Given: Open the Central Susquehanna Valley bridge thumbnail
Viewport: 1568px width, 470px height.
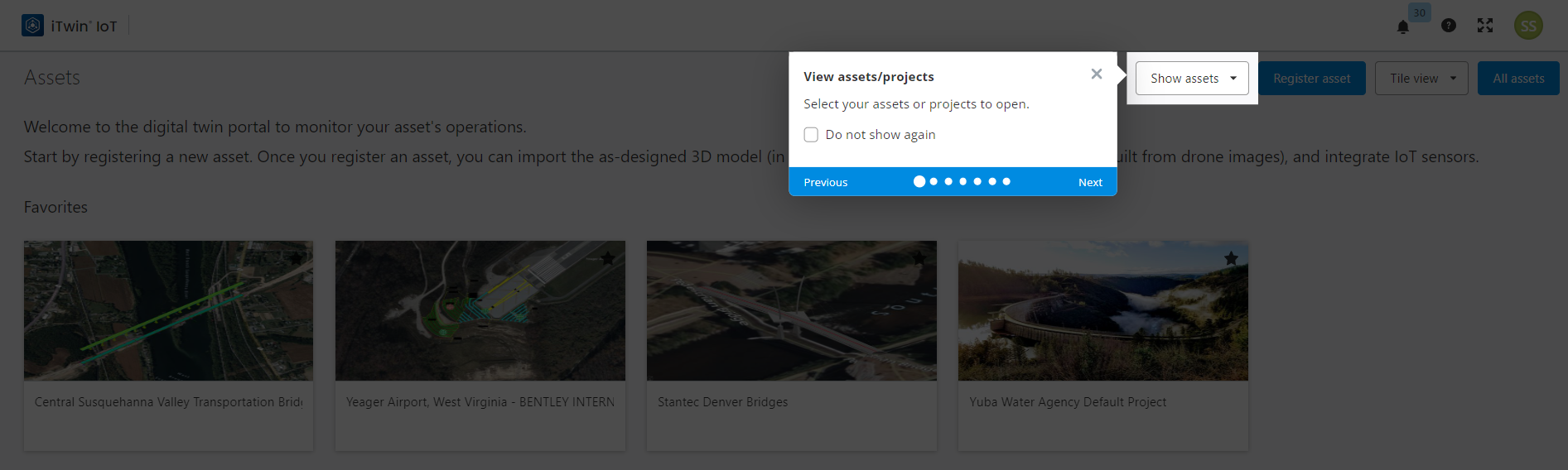Looking at the screenshot, I should tap(168, 310).
